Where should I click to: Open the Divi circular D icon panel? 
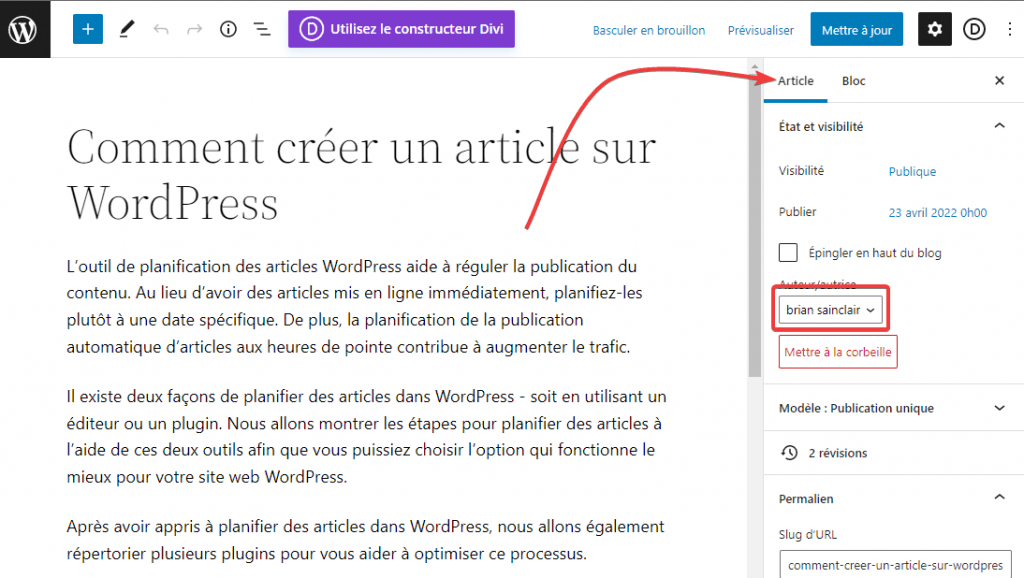coord(974,29)
